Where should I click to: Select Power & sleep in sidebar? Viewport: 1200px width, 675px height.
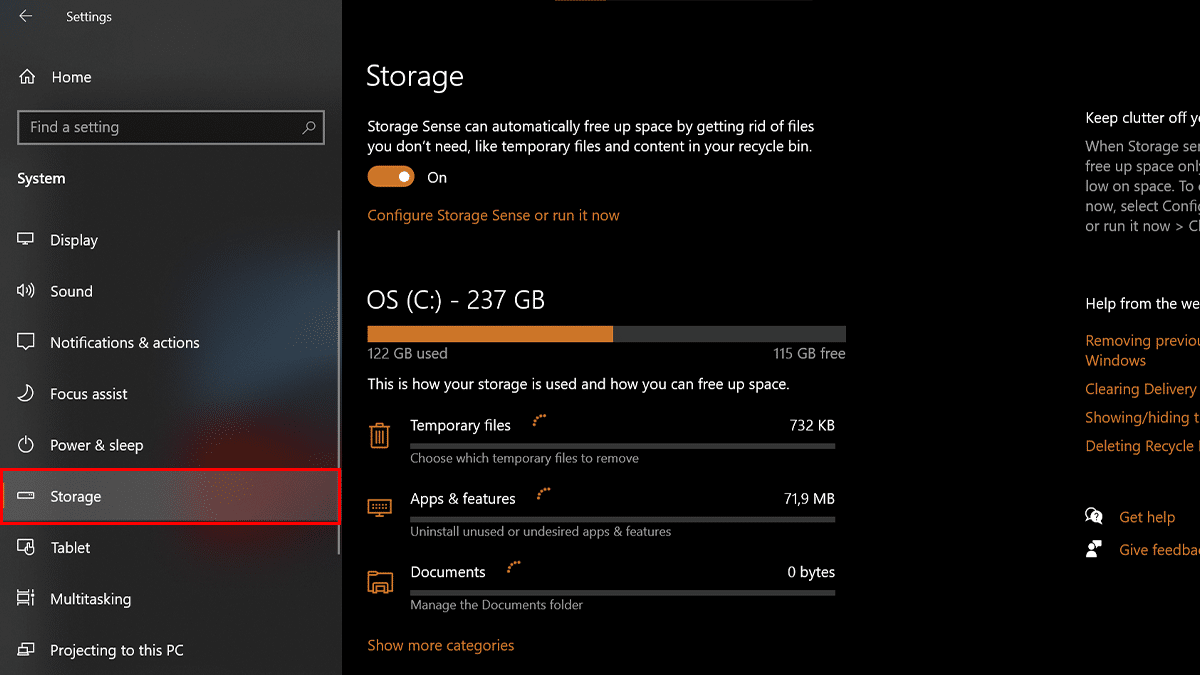point(97,445)
